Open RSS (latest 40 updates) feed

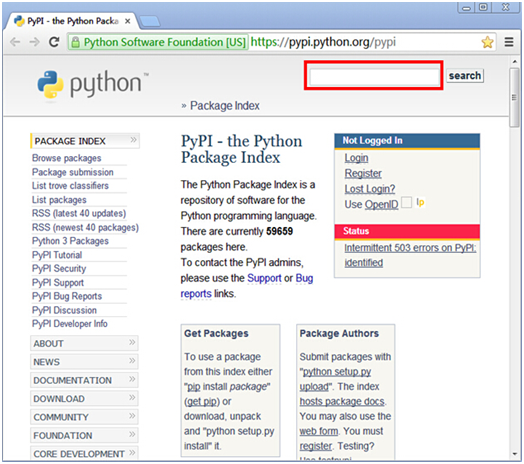coord(79,214)
